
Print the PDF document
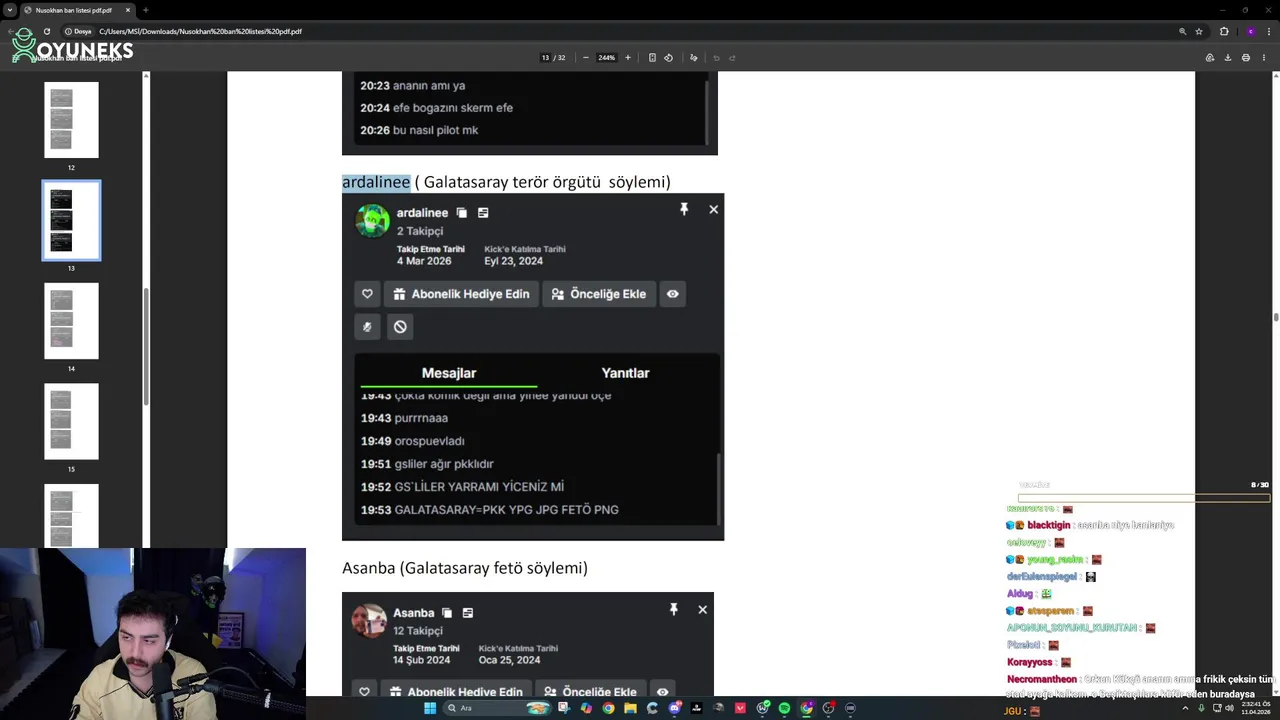coord(1246,58)
